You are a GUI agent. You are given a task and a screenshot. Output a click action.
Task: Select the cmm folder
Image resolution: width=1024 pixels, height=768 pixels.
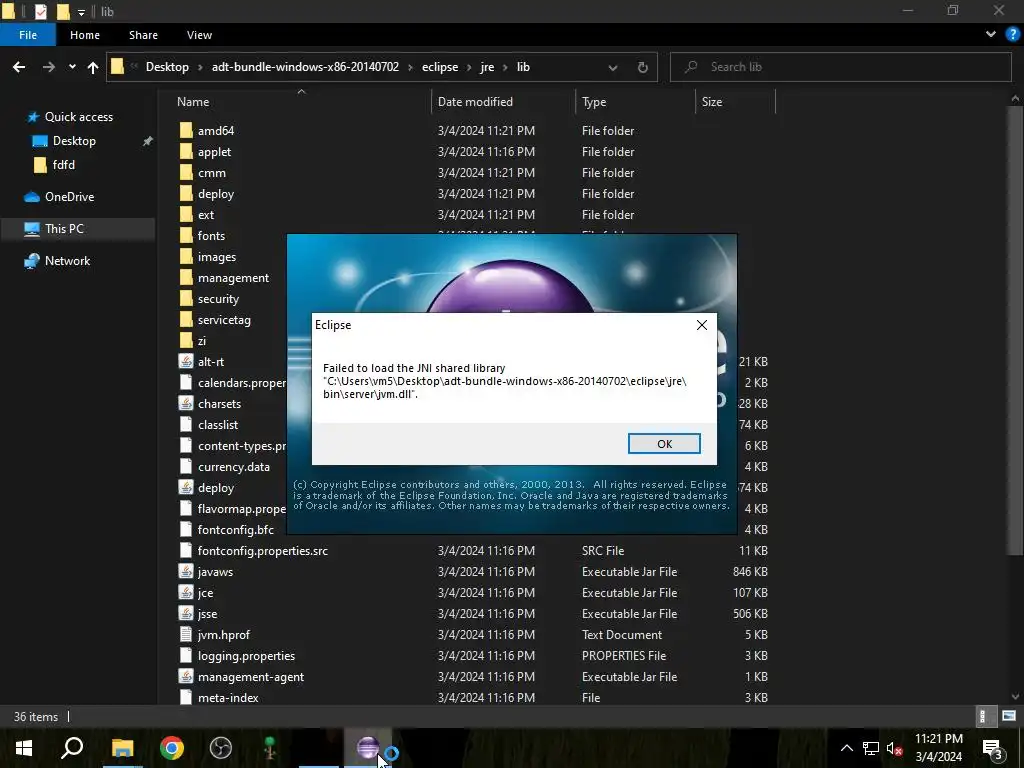(212, 173)
